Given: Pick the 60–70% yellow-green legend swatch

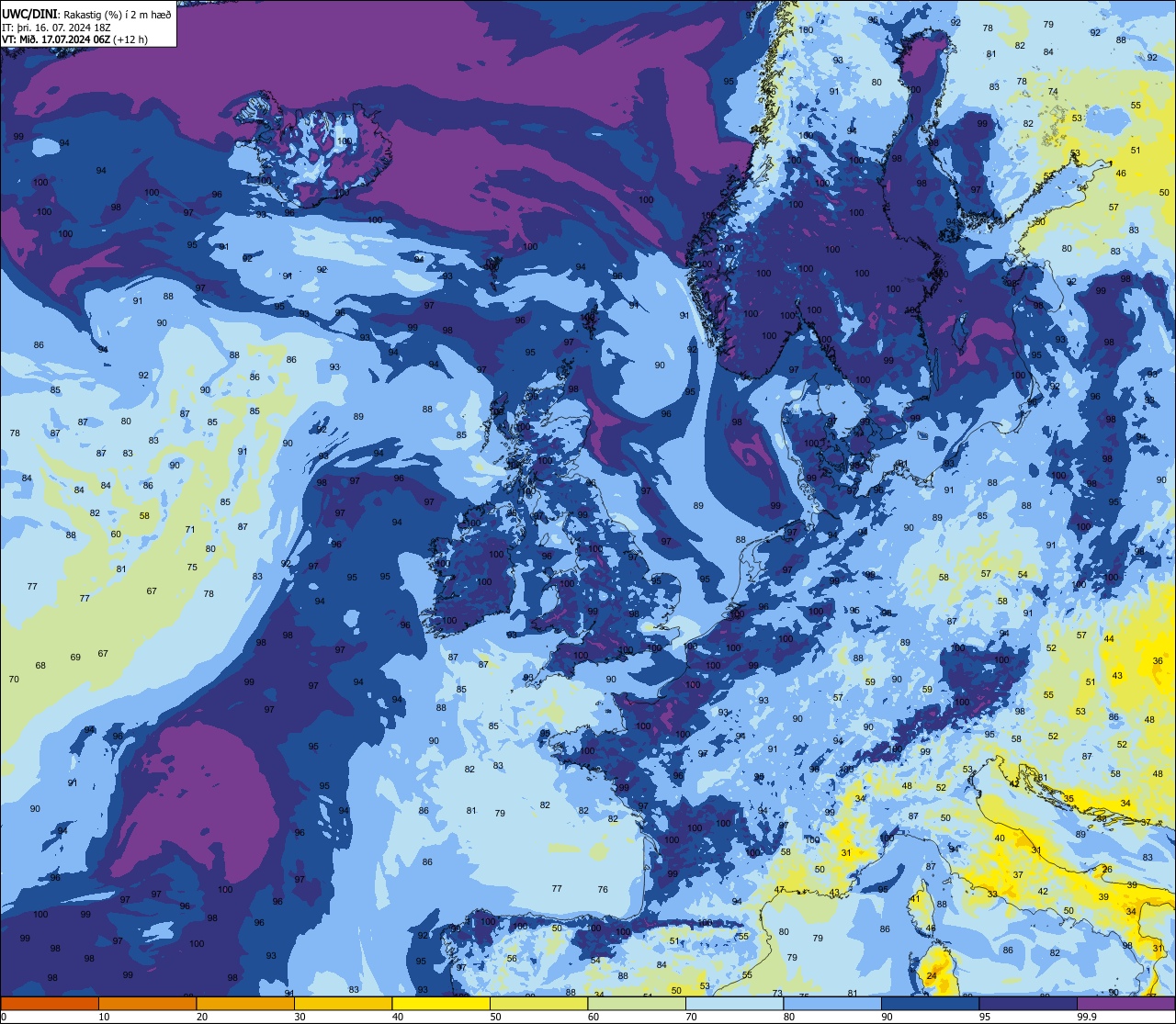Looking at the screenshot, I should point(637,1004).
